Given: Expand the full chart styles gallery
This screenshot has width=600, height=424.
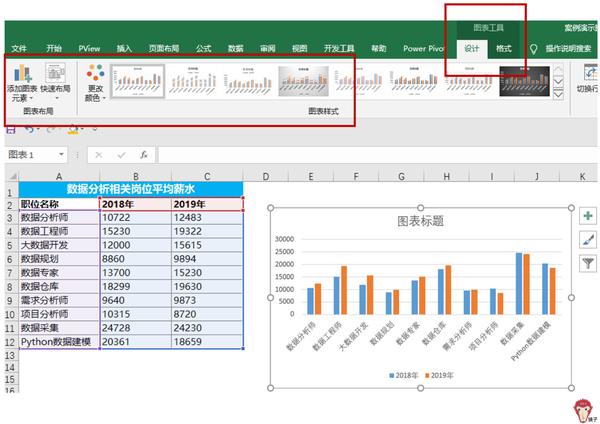Looking at the screenshot, I should [558, 95].
